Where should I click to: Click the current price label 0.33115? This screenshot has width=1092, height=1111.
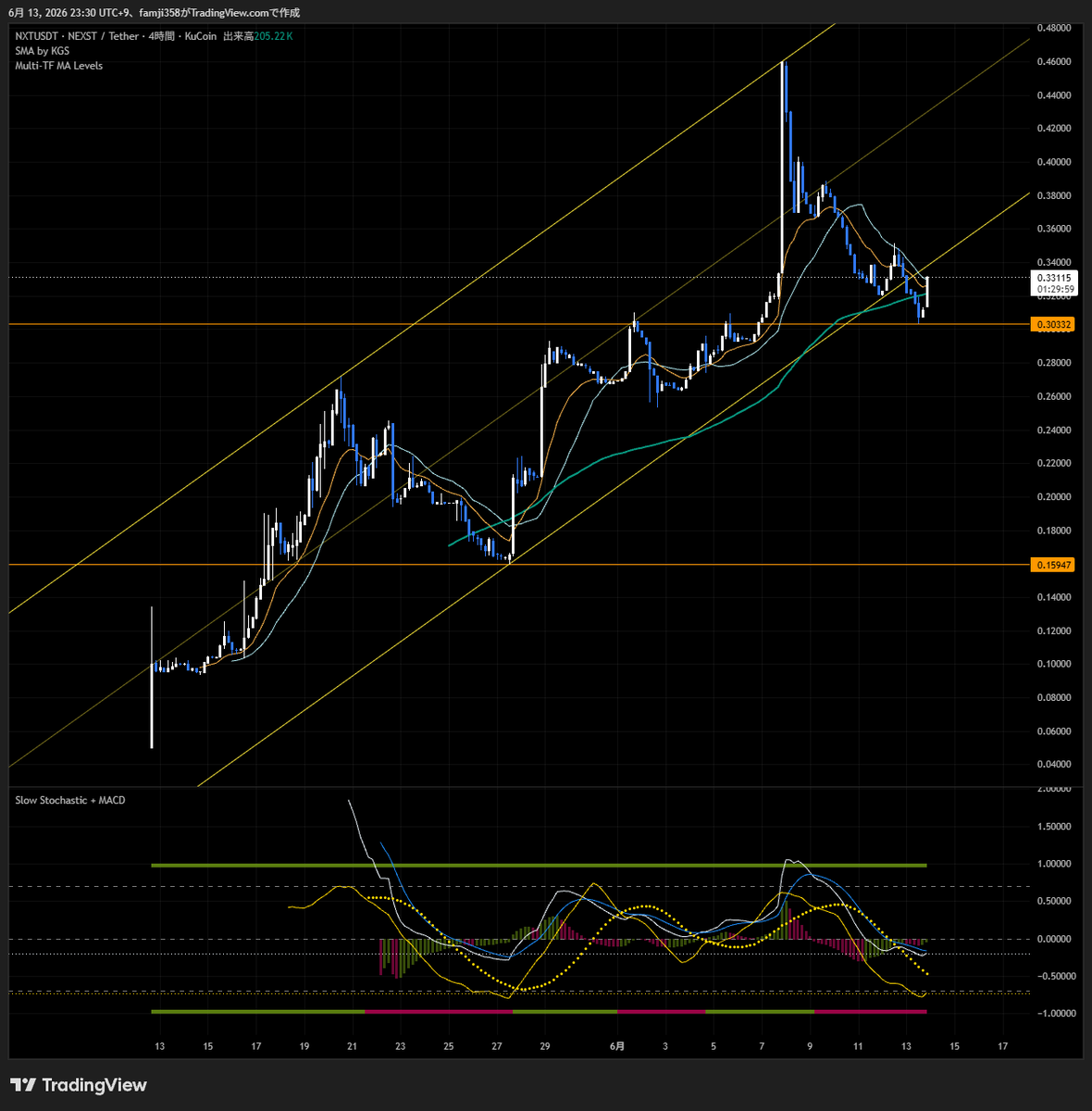click(1054, 278)
